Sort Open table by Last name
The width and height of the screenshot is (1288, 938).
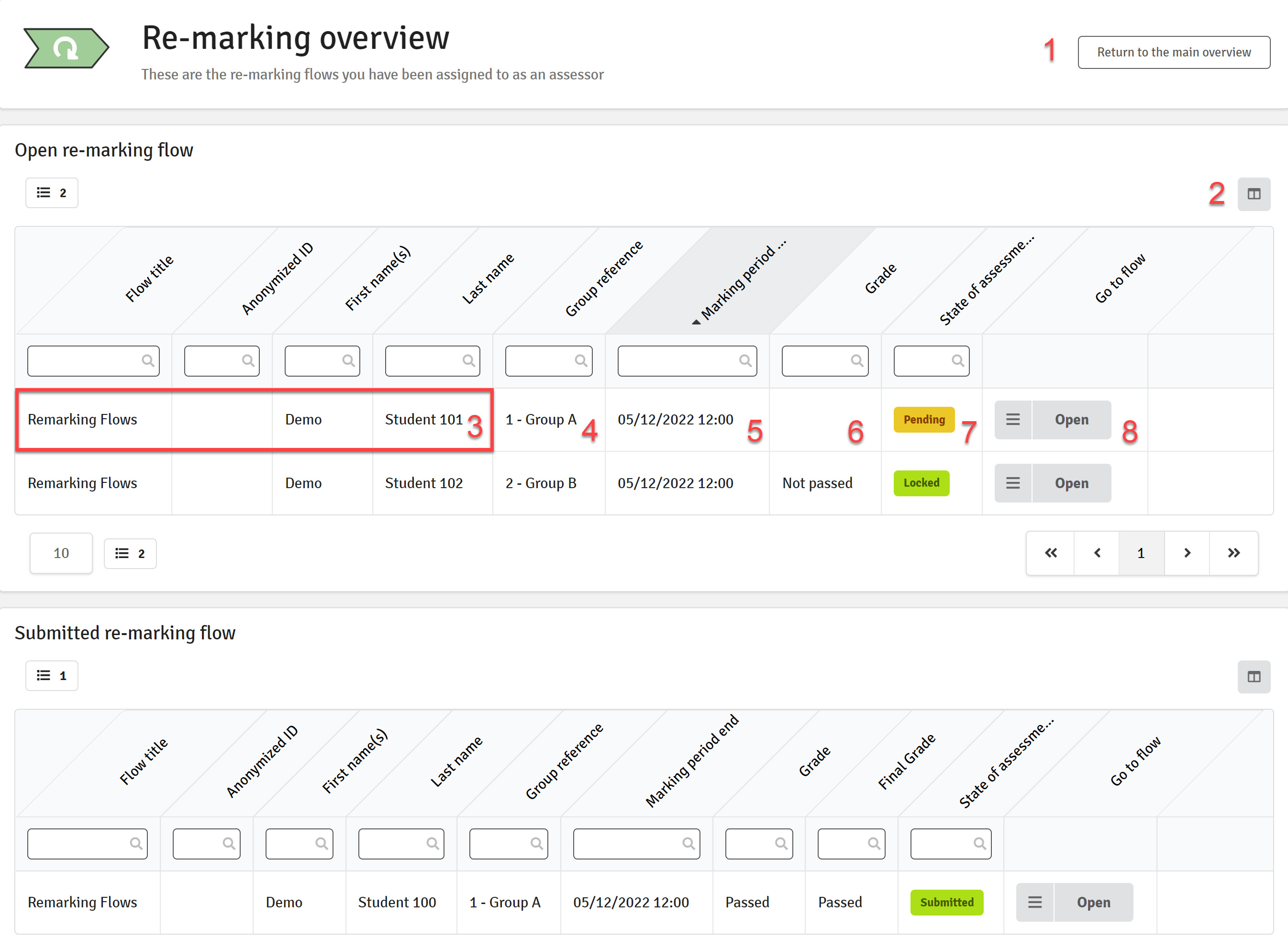(488, 279)
